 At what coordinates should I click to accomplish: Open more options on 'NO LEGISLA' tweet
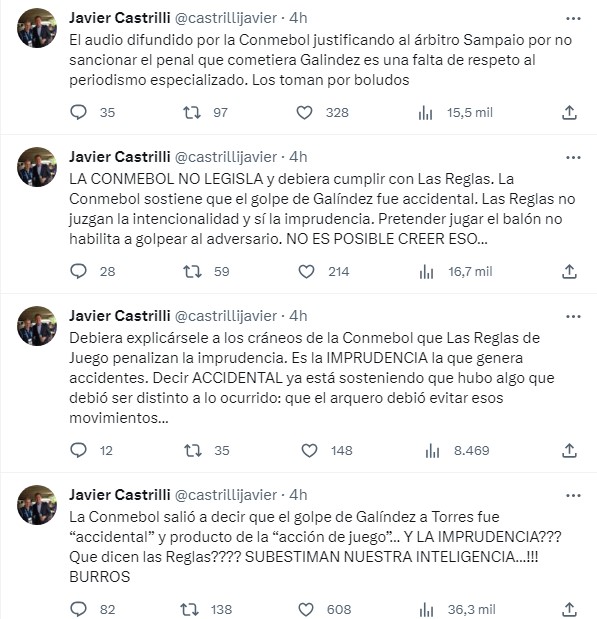[x=573, y=158]
